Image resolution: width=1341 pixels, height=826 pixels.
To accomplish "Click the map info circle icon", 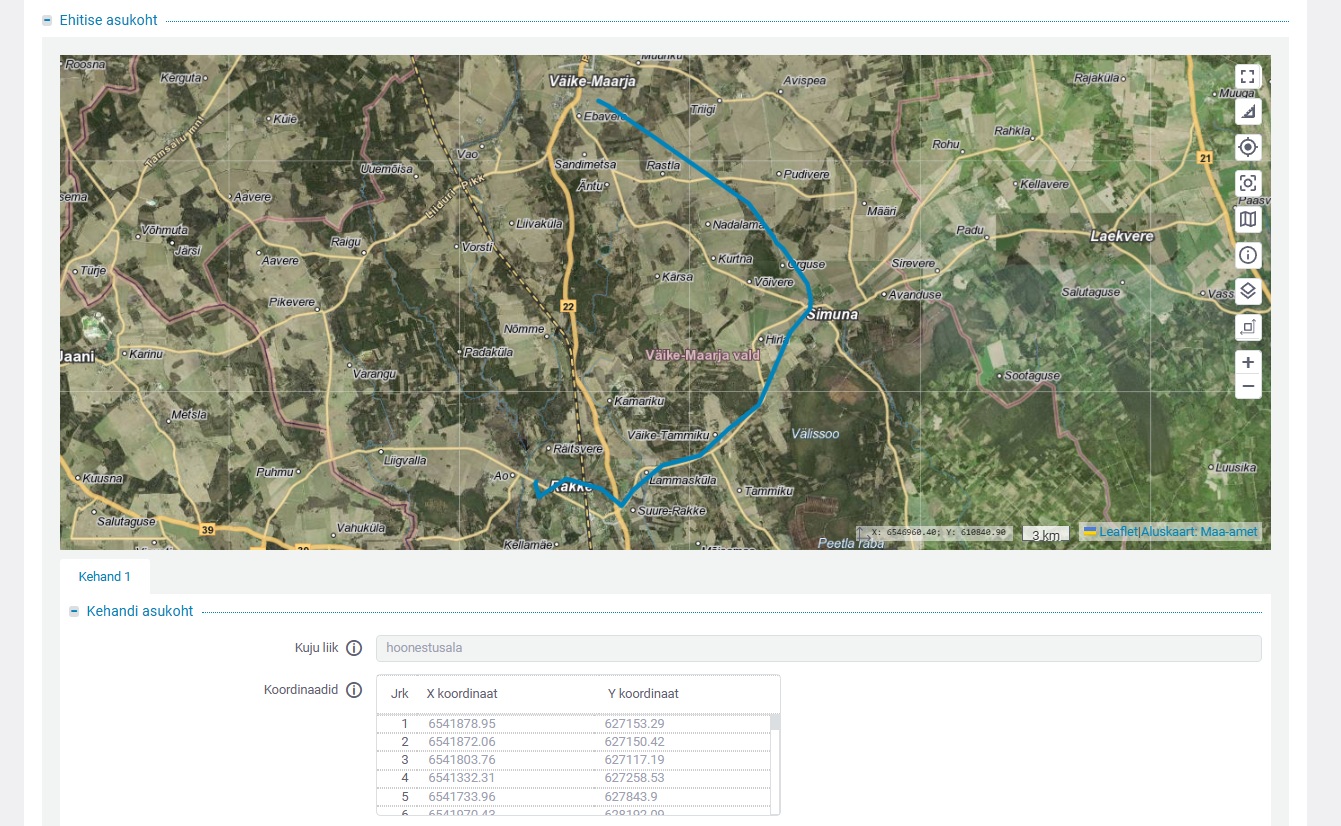I will [x=1247, y=255].
